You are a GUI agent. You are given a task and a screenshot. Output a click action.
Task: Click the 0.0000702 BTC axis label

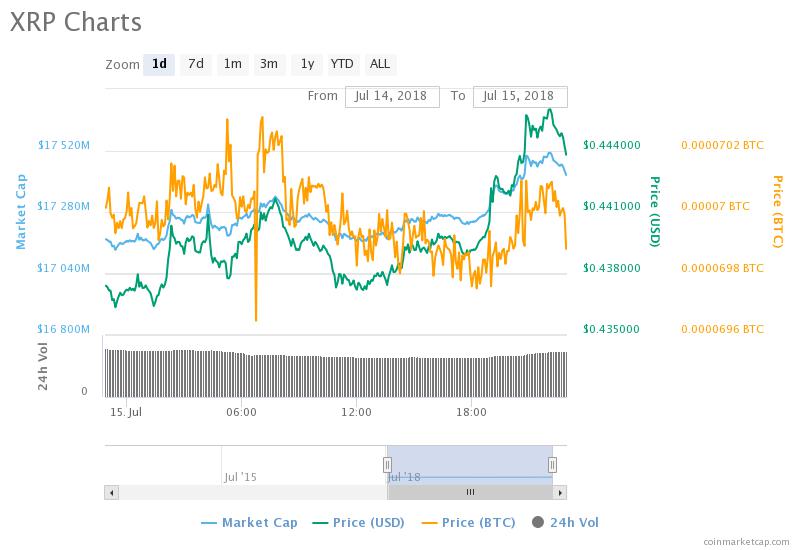click(x=722, y=145)
